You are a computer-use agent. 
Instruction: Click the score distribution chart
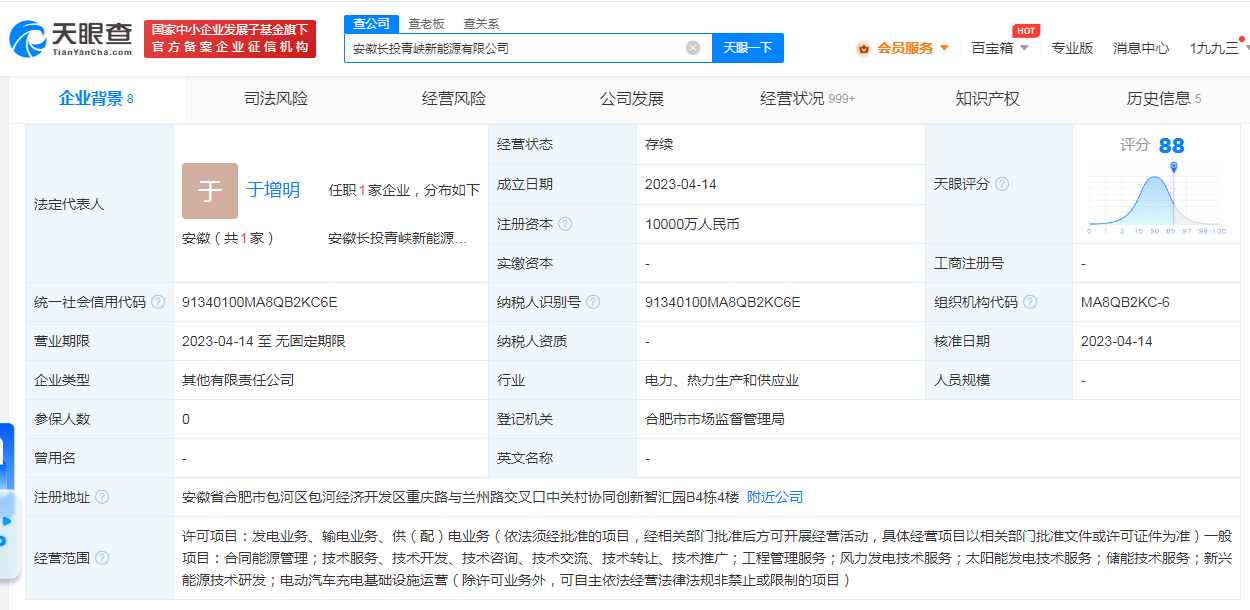[1157, 199]
